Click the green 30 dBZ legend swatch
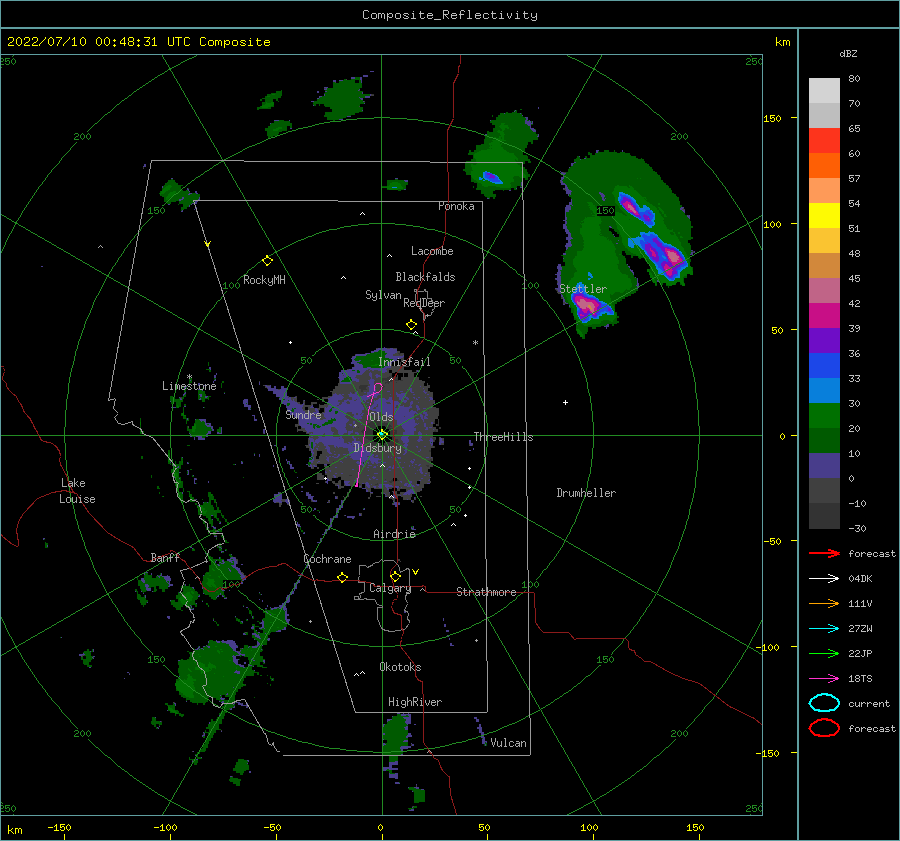The height and width of the screenshot is (841, 900). point(824,415)
